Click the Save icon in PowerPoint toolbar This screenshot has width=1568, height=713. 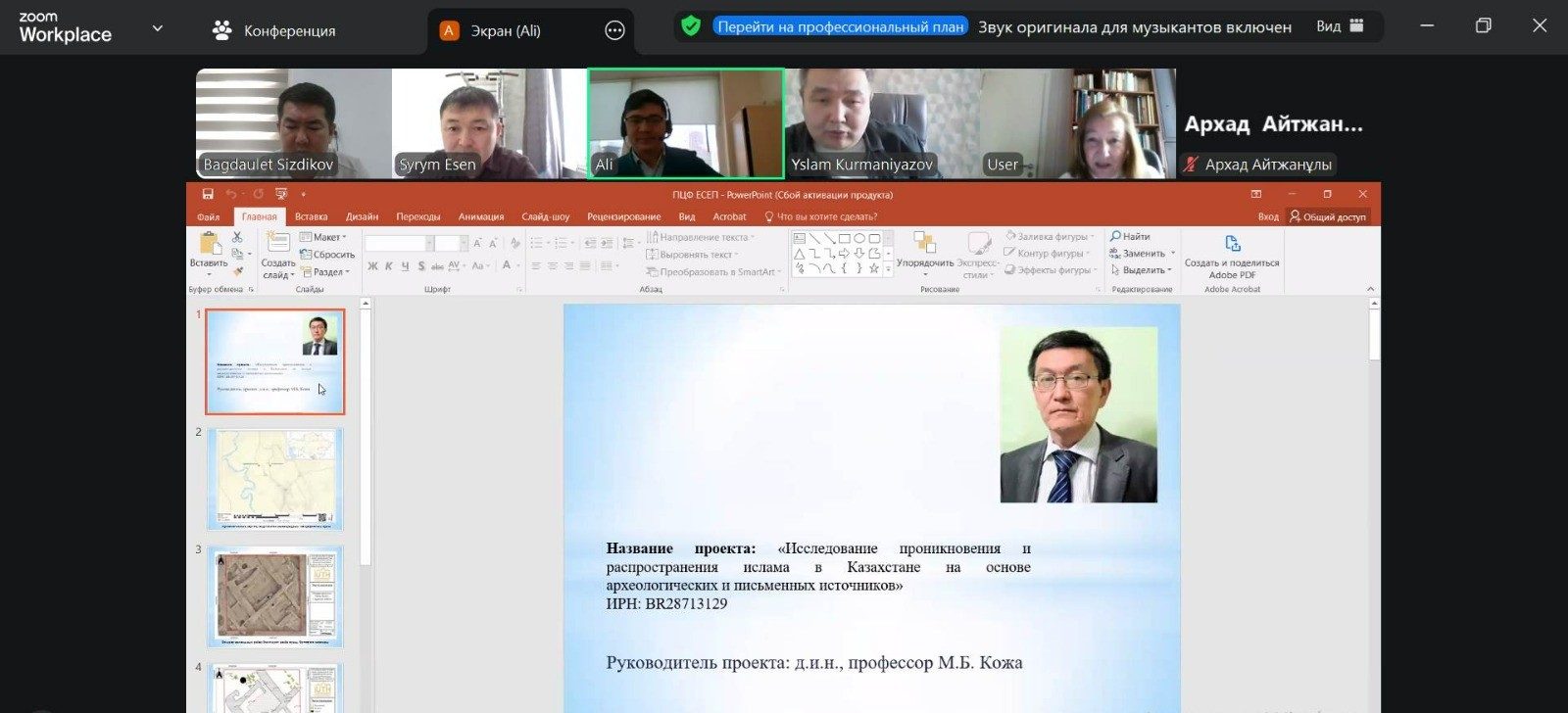pyautogui.click(x=208, y=194)
